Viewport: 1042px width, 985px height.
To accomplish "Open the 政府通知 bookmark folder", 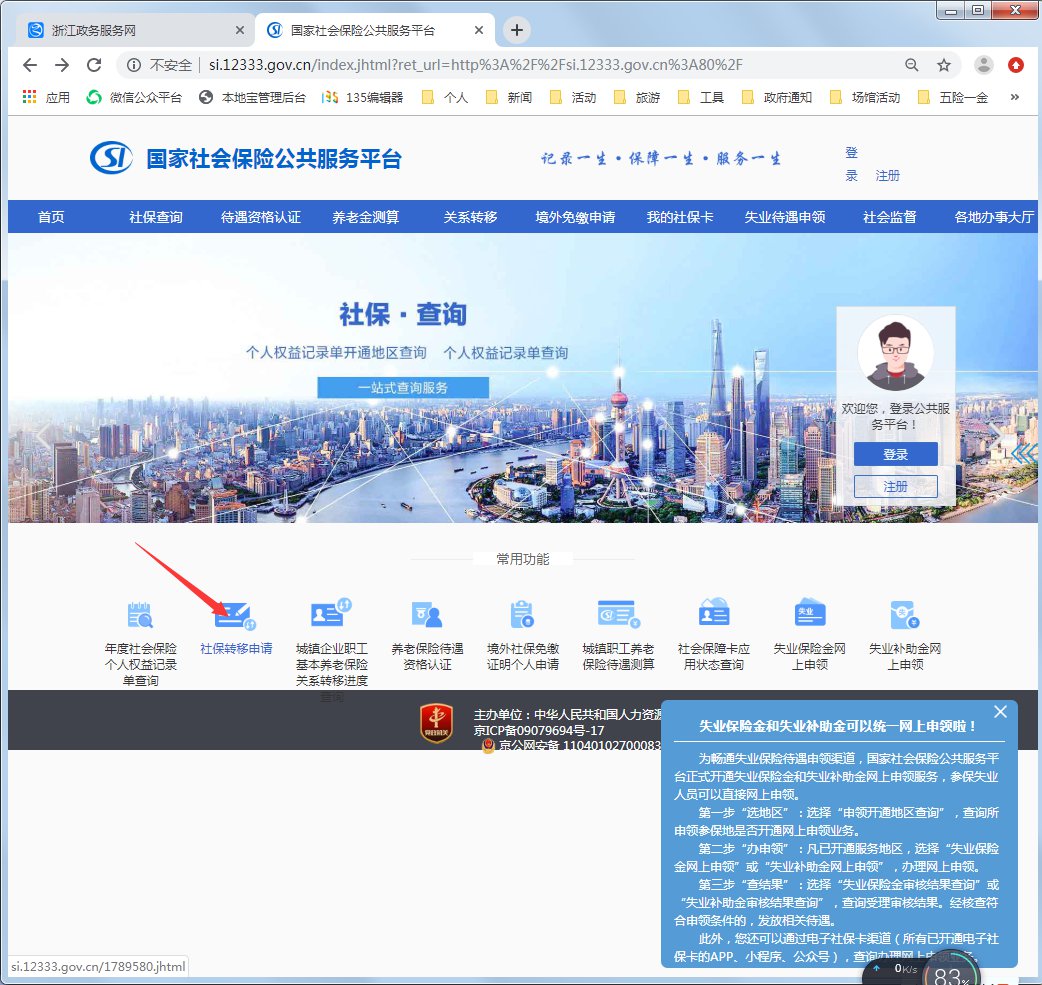I will [777, 97].
